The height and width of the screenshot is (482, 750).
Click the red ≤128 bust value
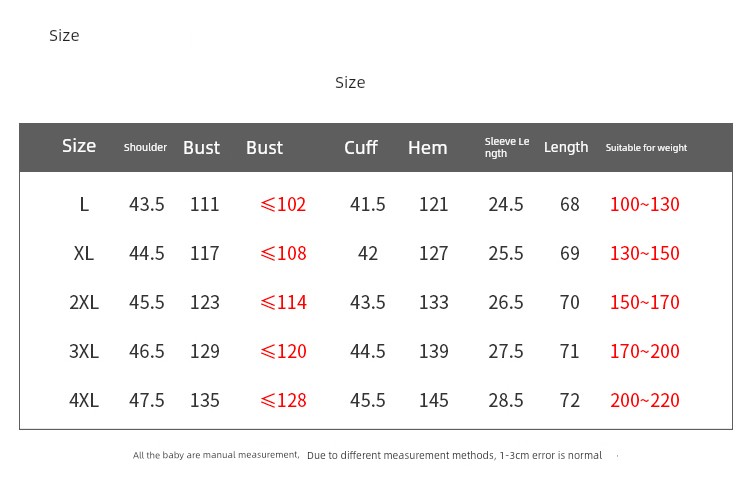[x=283, y=400]
